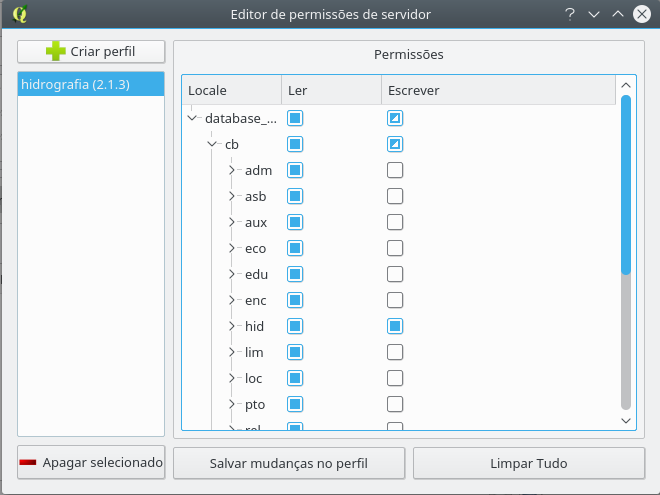Enable Escrever for loc row
Viewport: 660px width, 495px height.
[x=395, y=378]
